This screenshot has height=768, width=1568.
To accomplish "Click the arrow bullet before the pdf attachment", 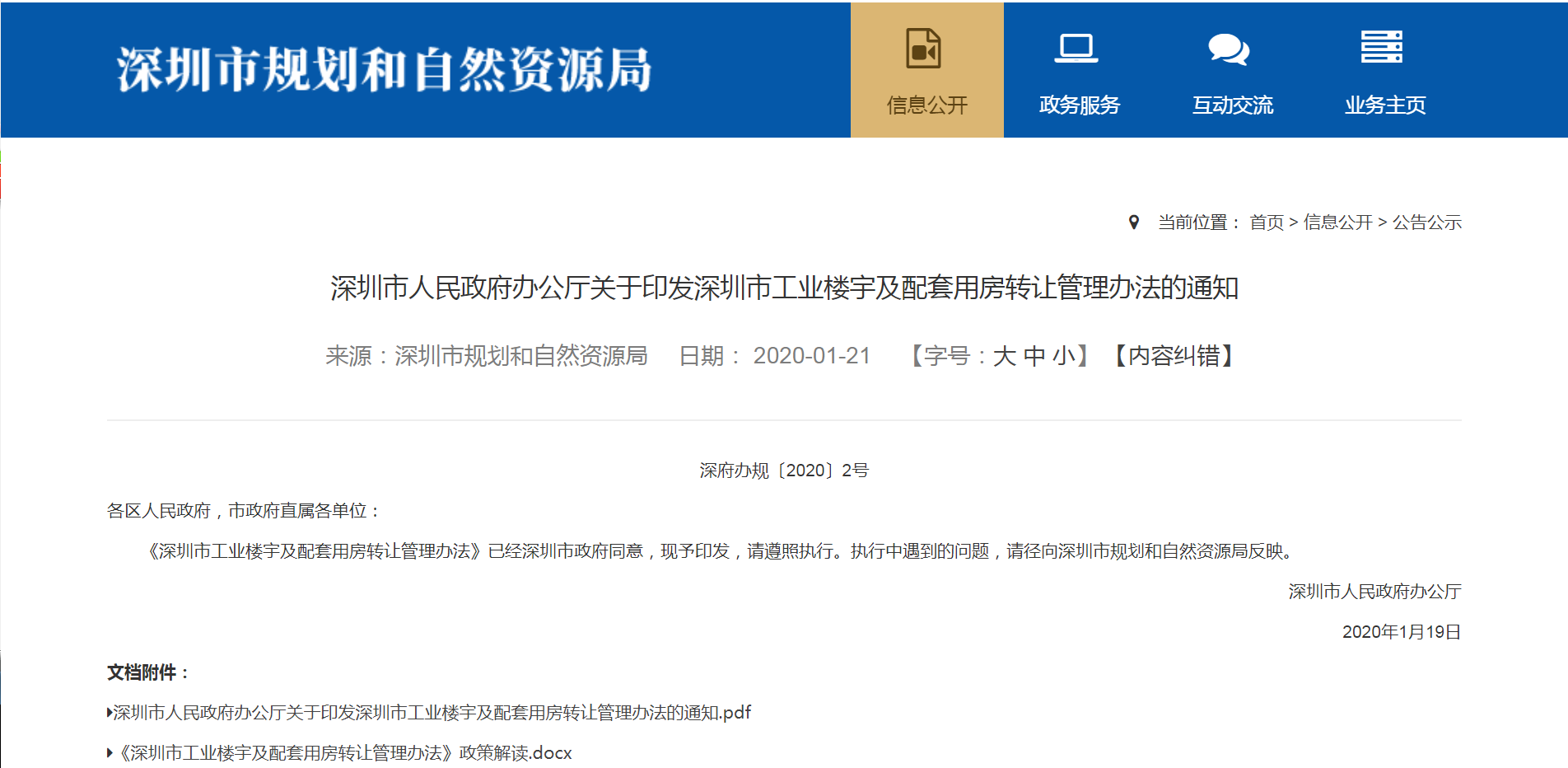I will 109,713.
